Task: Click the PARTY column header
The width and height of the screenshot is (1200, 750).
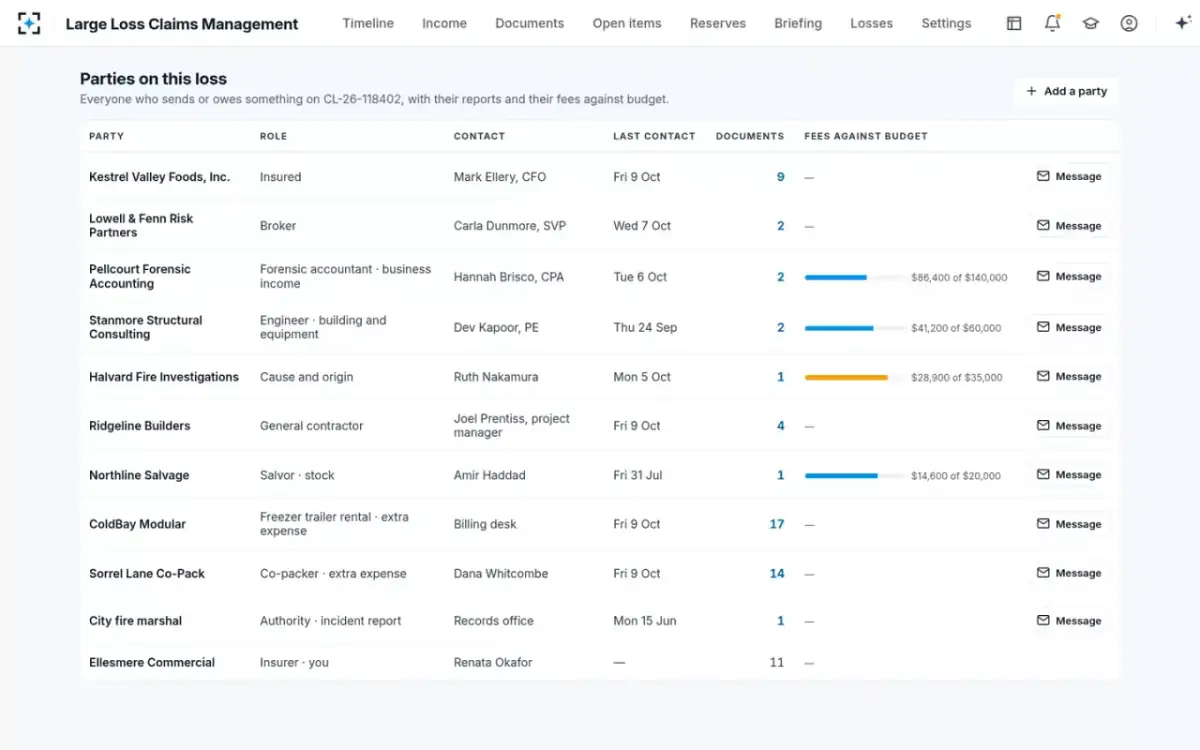Action: coord(106,136)
